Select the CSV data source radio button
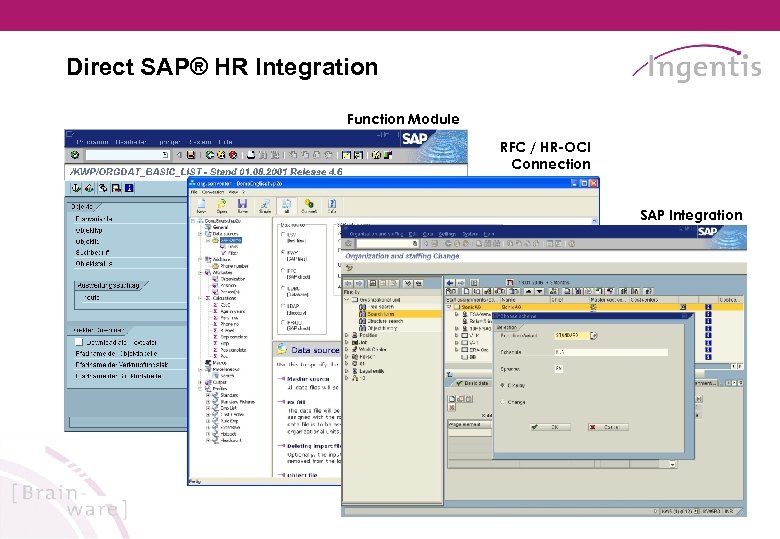The height and width of the screenshot is (539, 780). pos(283,234)
